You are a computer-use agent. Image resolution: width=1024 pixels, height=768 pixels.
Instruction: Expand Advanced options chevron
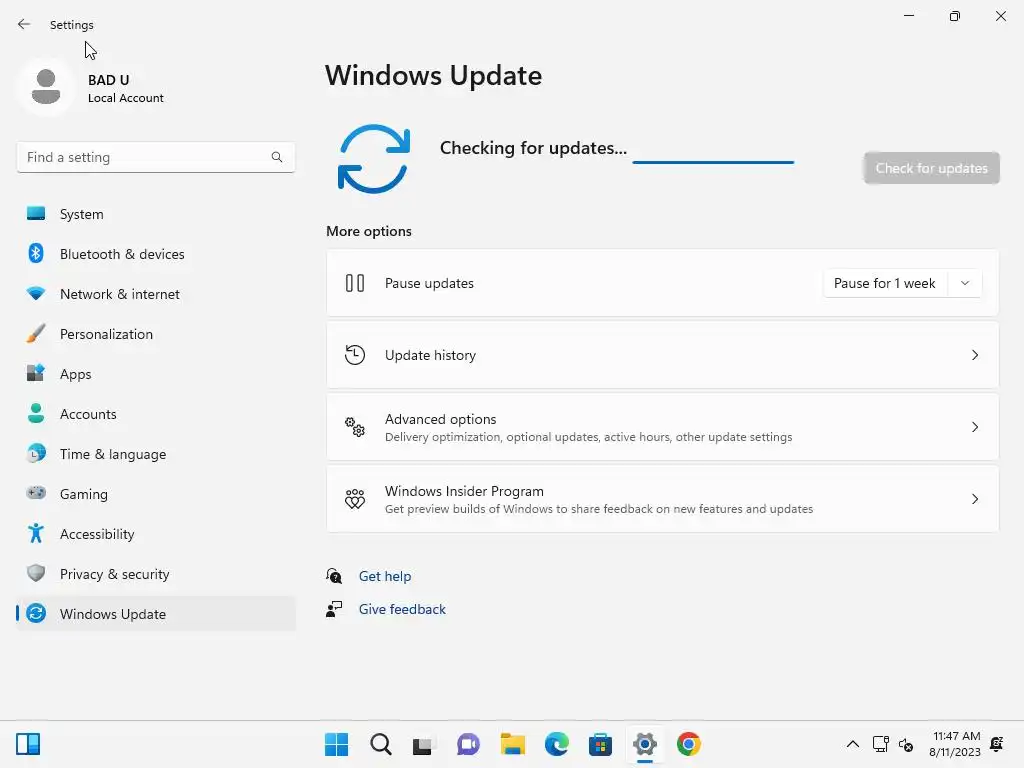[x=974, y=427]
